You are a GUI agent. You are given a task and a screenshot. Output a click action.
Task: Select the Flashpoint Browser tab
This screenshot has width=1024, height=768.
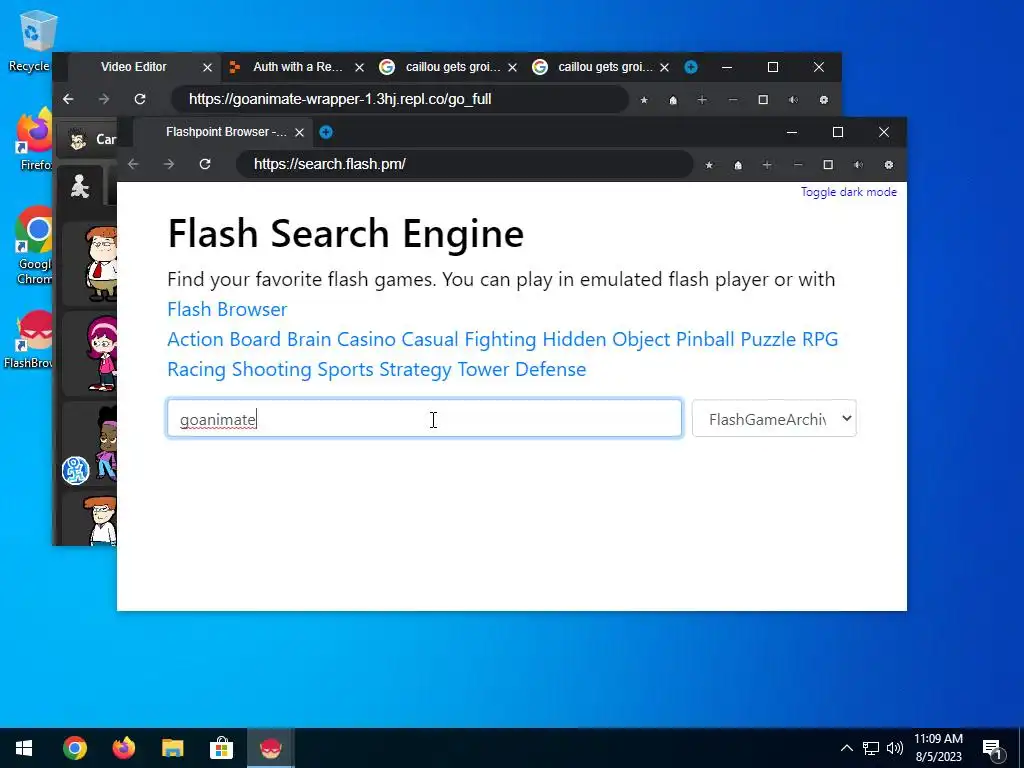(x=225, y=132)
